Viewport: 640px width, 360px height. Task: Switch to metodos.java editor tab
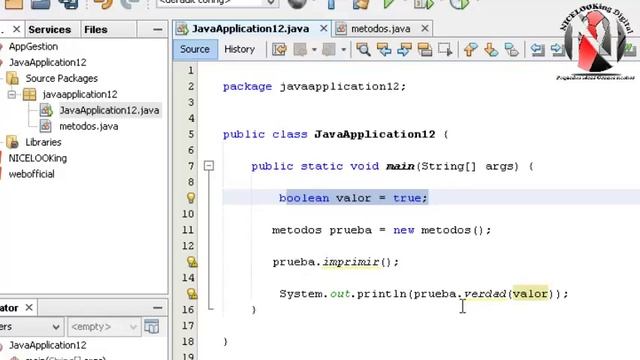pyautogui.click(x=380, y=29)
